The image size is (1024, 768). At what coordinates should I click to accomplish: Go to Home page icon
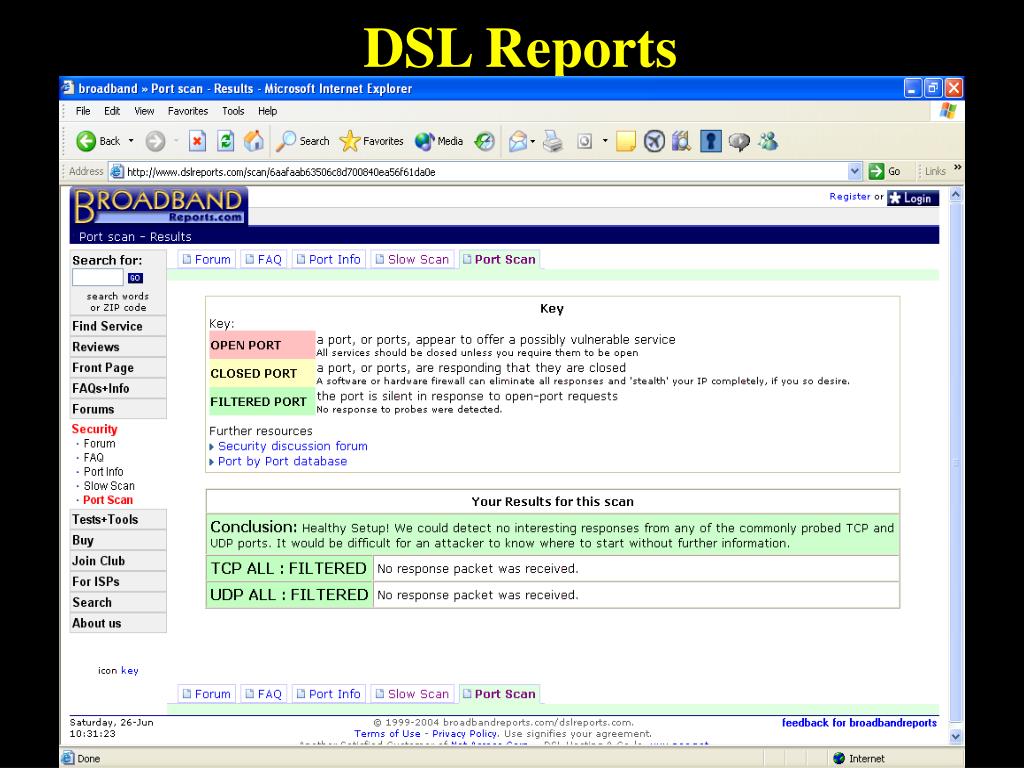pos(254,141)
